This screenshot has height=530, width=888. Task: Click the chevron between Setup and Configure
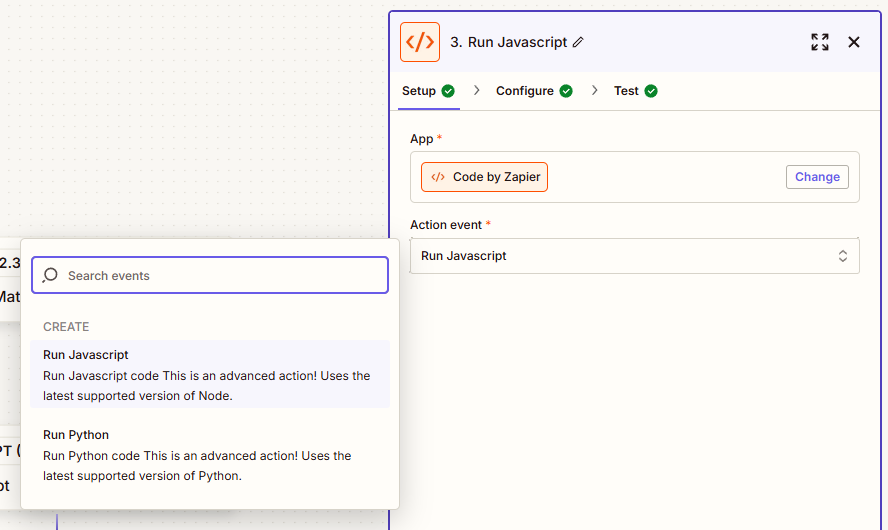(476, 91)
